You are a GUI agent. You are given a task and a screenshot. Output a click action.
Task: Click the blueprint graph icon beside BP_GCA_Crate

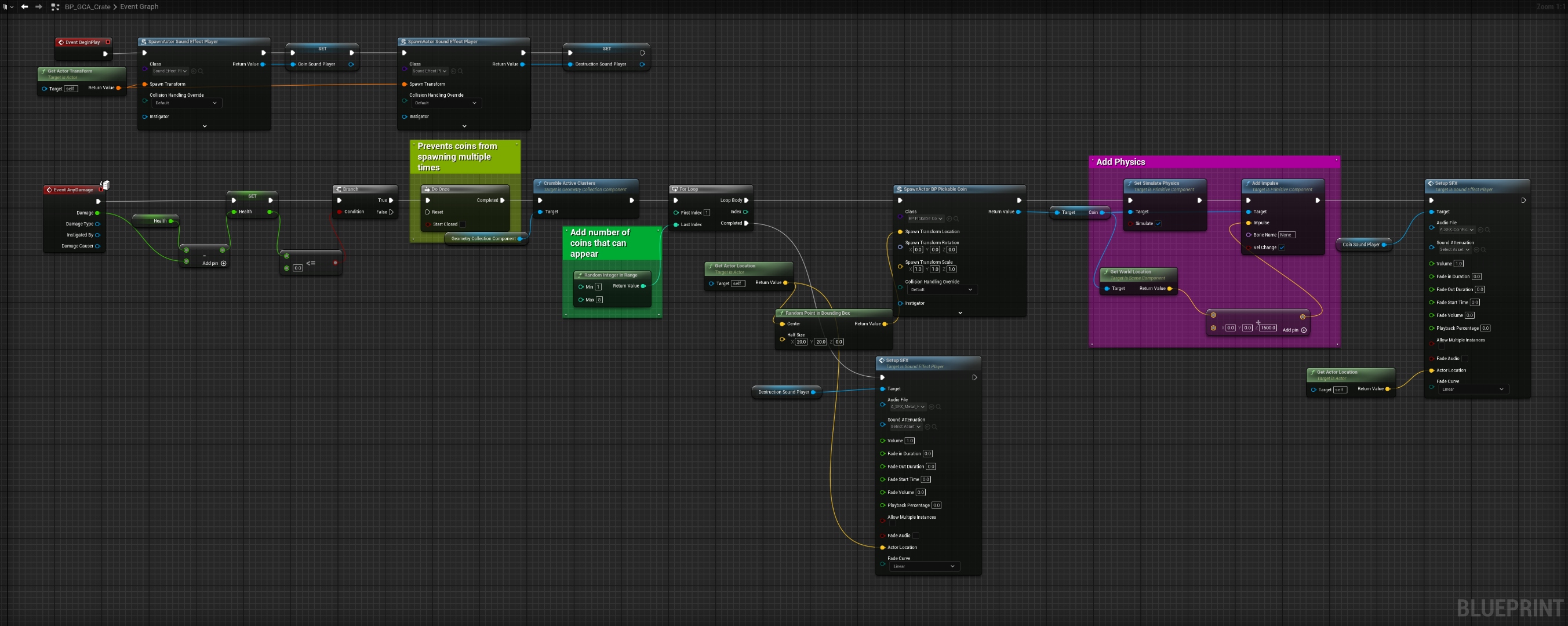pos(56,7)
